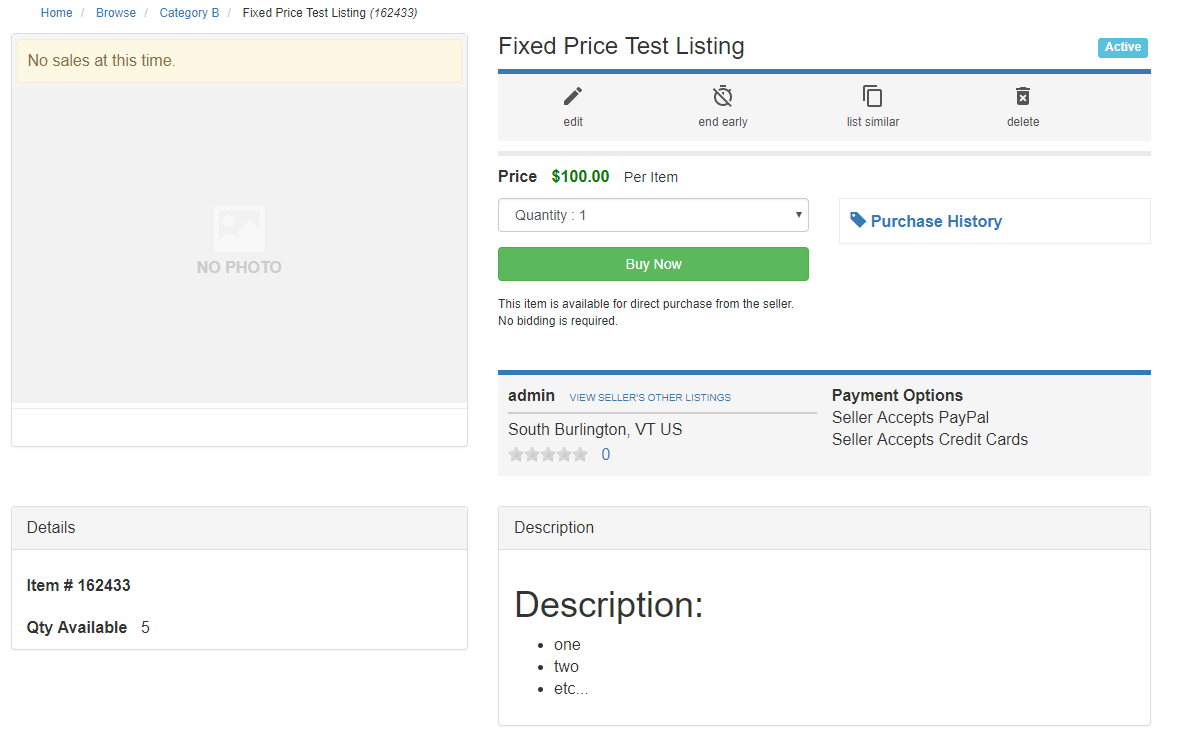Screen dimensions: 1186x754
Task: Click the $100.00 price value
Action: pos(580,176)
